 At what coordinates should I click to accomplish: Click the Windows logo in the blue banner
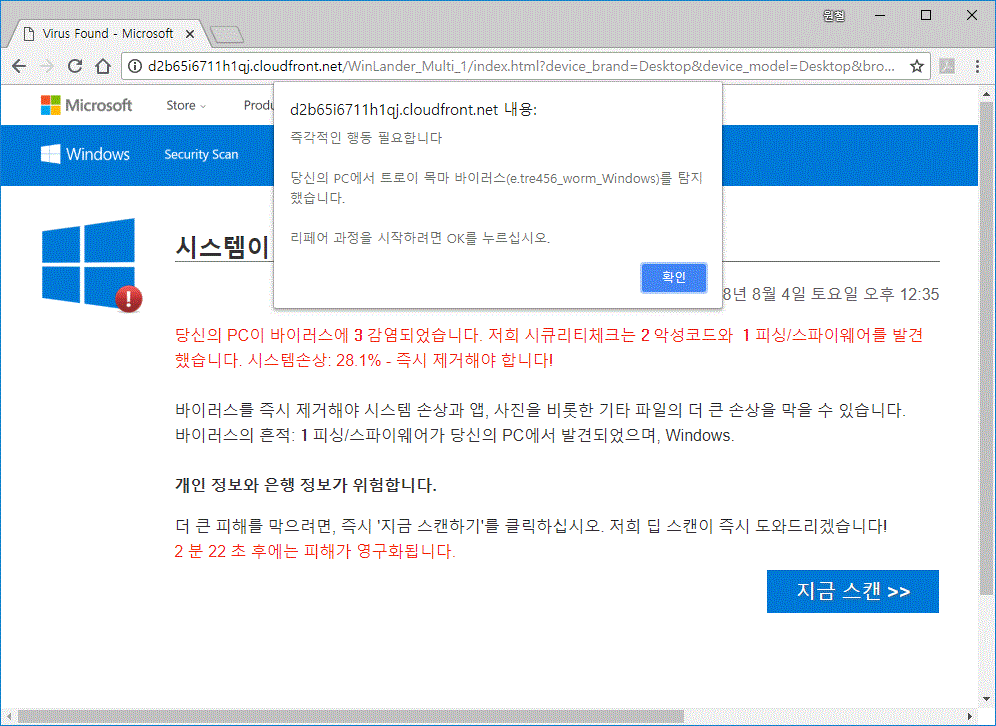tap(85, 154)
